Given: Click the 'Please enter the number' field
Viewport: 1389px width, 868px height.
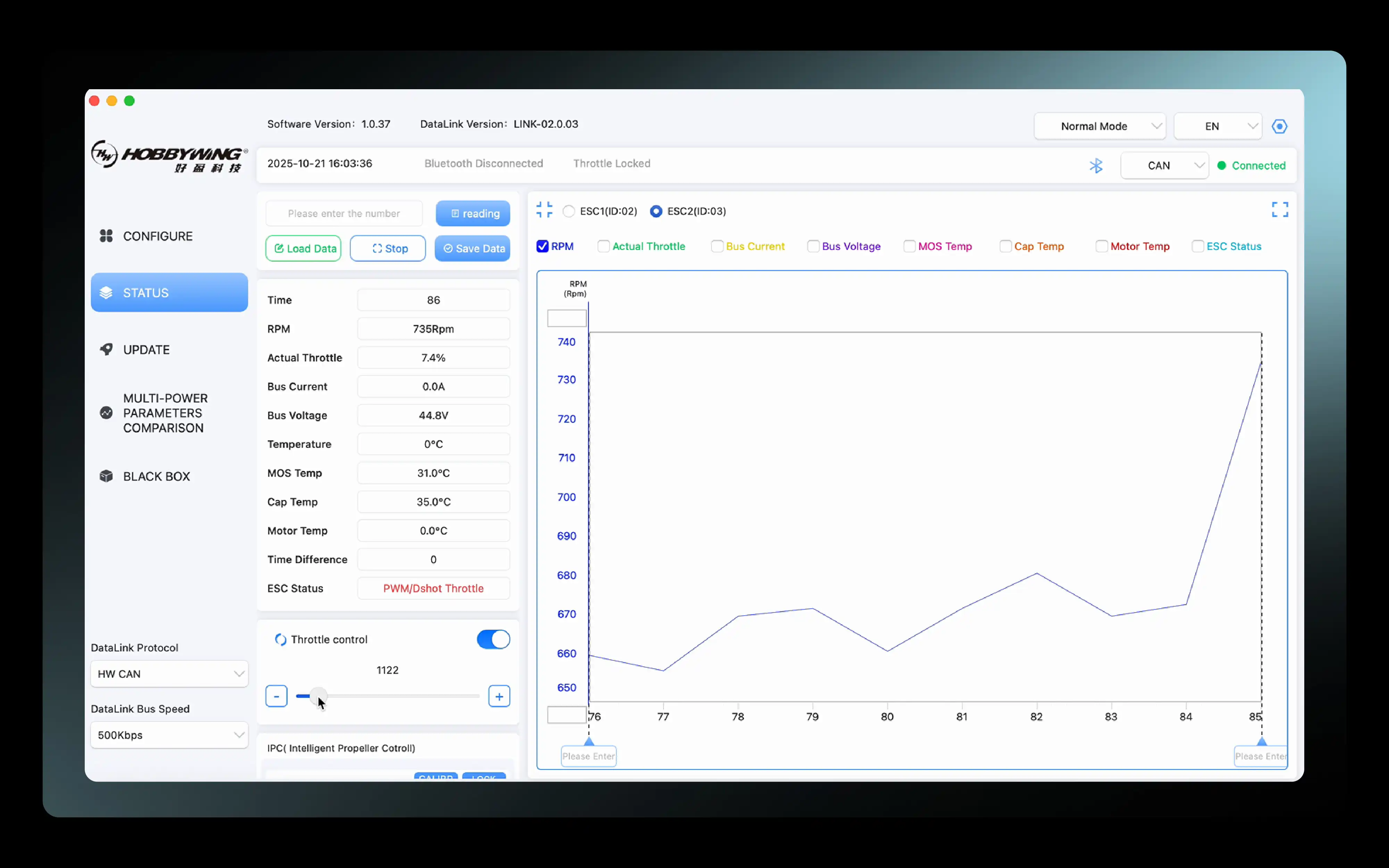Looking at the screenshot, I should (344, 214).
